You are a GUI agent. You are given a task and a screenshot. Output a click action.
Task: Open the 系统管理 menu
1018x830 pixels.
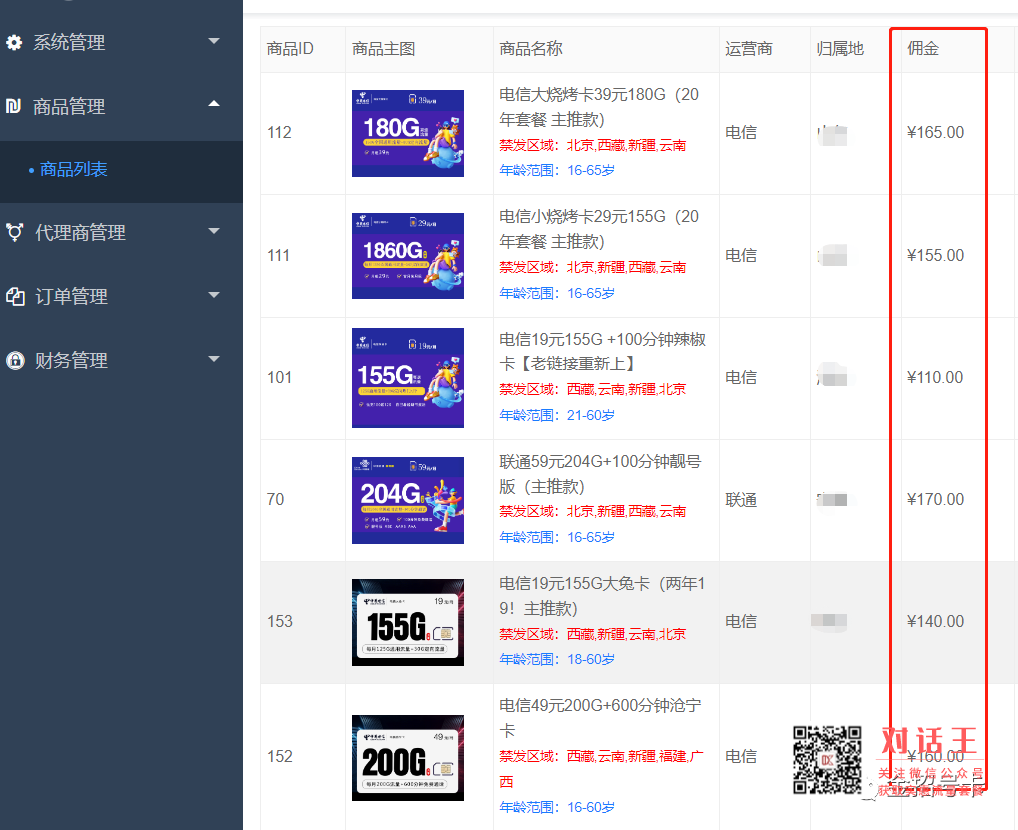pyautogui.click(x=121, y=42)
